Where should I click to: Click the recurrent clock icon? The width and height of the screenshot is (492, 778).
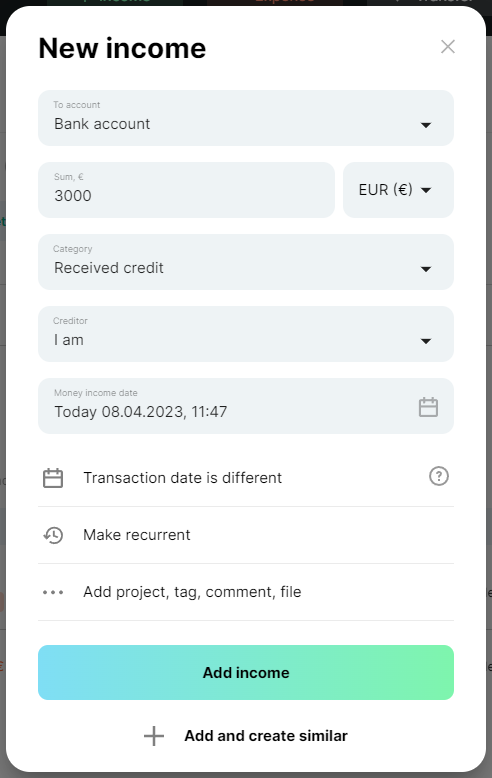(53, 535)
